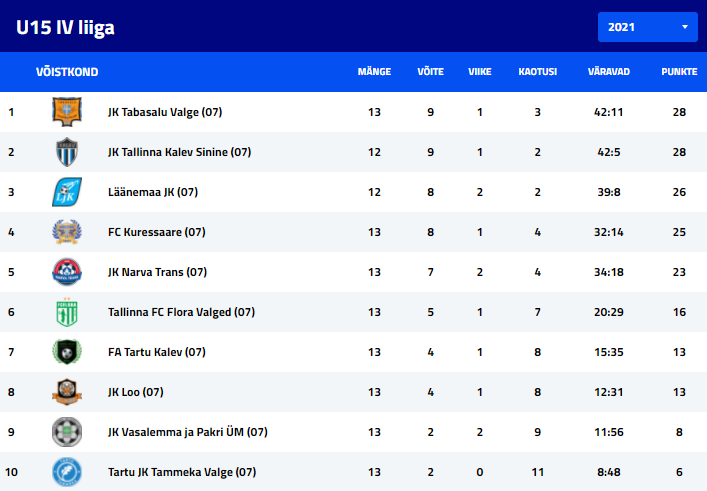Click the VÕISTKOND column header

point(67,72)
